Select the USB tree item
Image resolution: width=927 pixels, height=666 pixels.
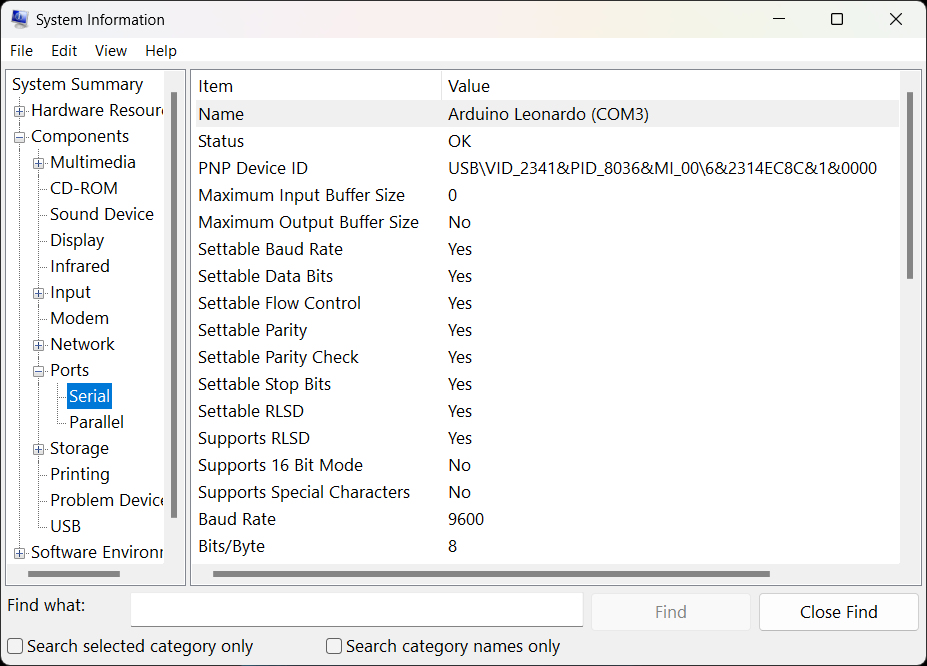pyautogui.click(x=65, y=527)
